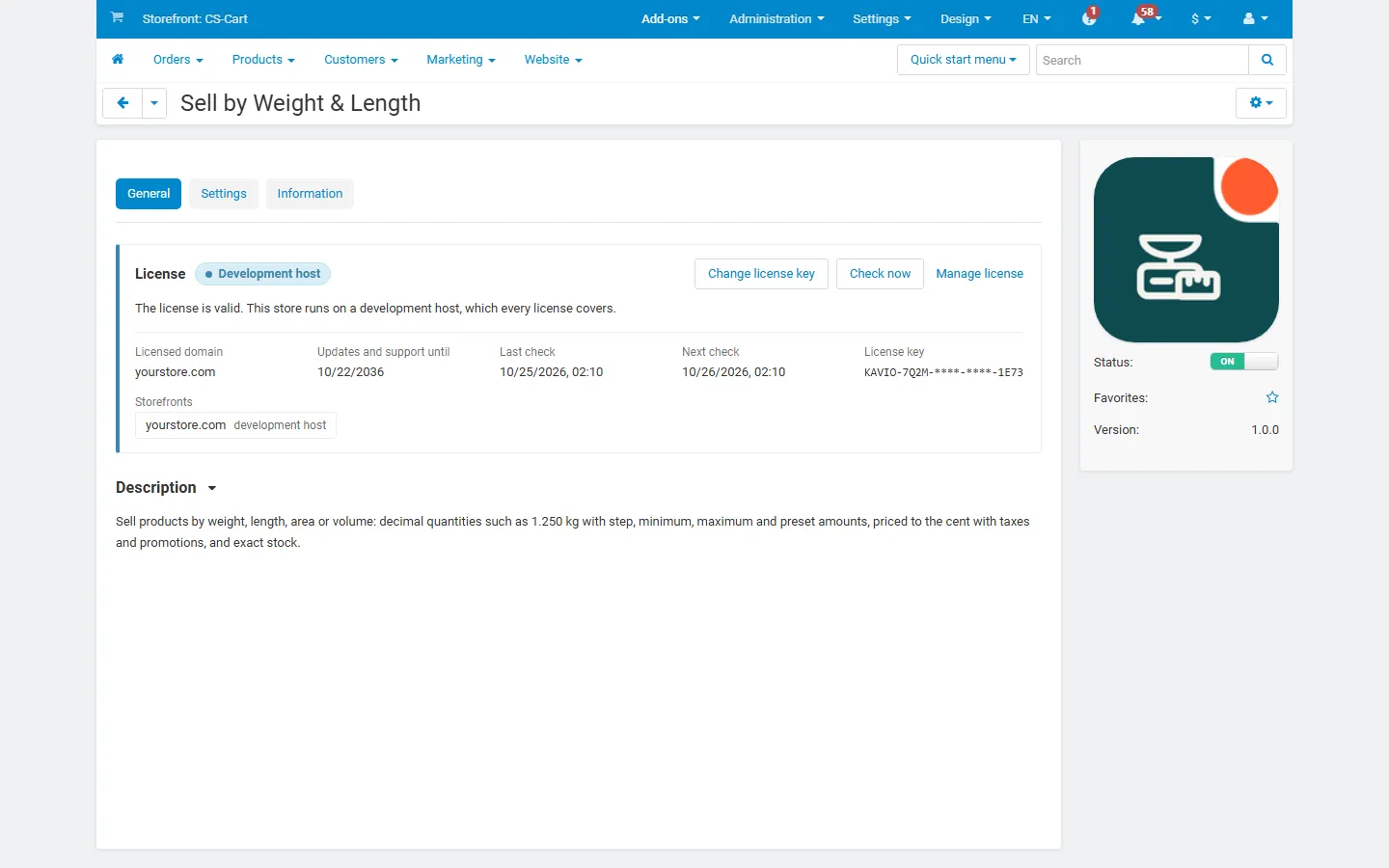Toggle the add-on Status ON switch

[x=1244, y=362]
